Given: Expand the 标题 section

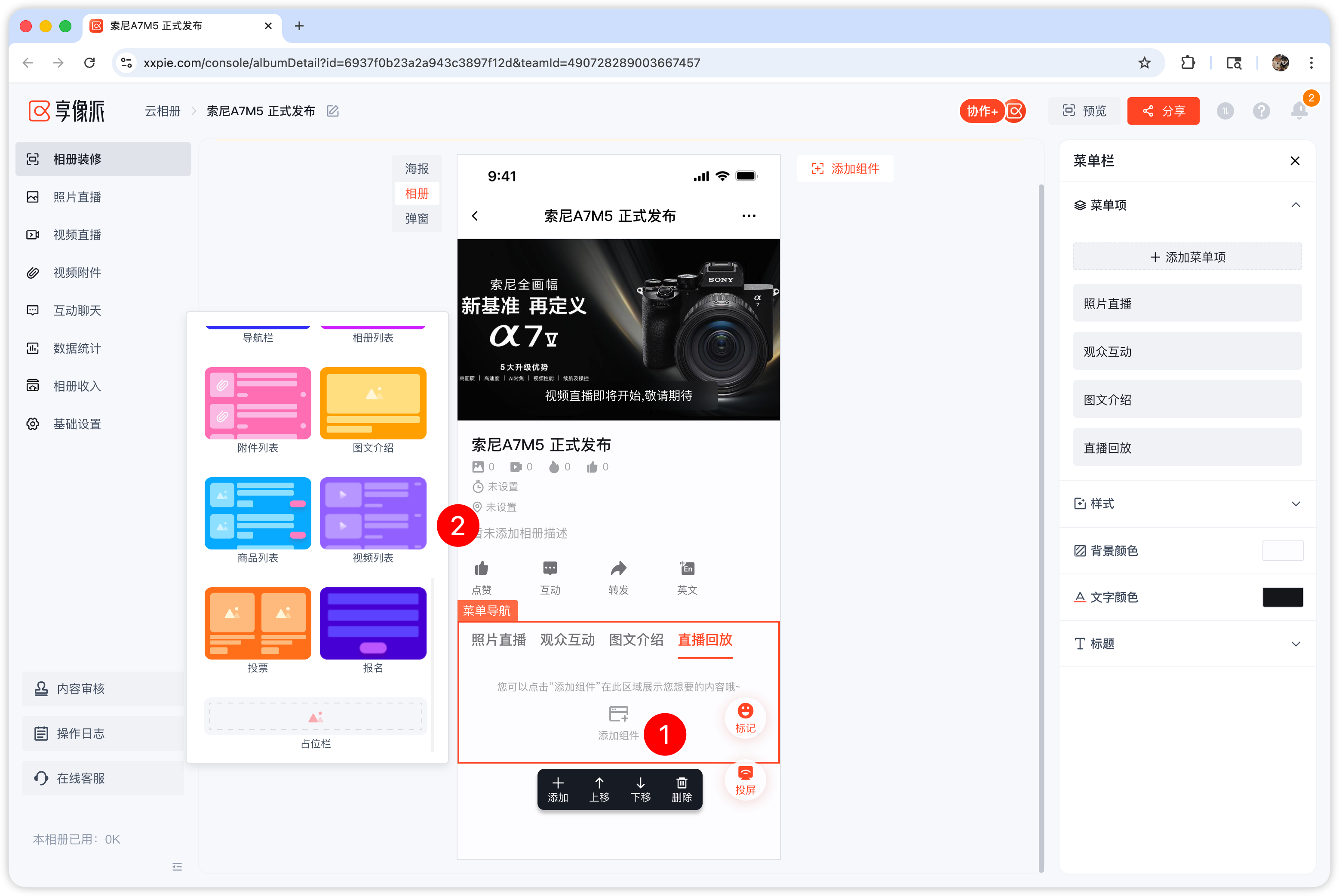Looking at the screenshot, I should click(x=1295, y=644).
